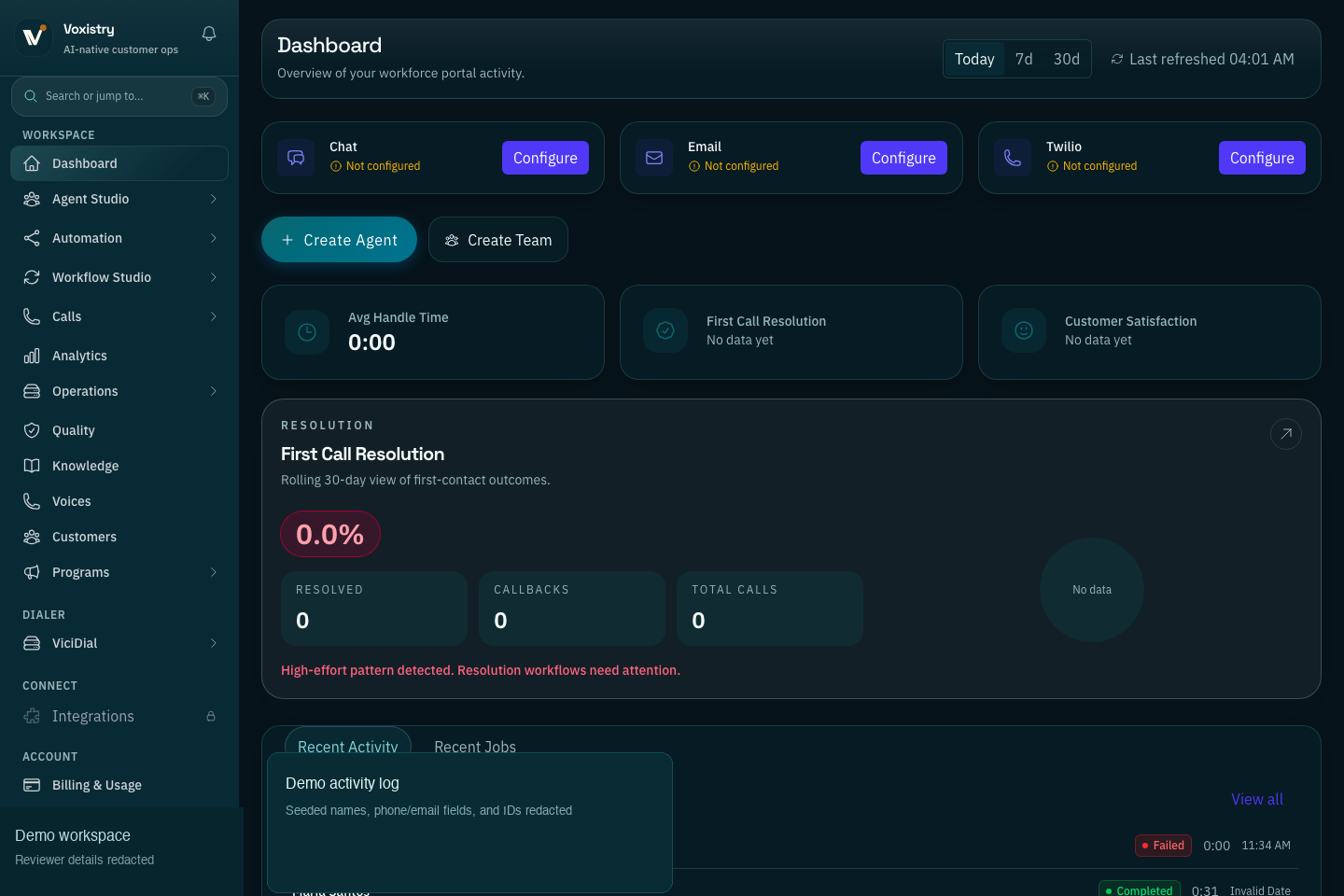Click the Dashboard home icon
The image size is (1344, 896).
coord(32,163)
